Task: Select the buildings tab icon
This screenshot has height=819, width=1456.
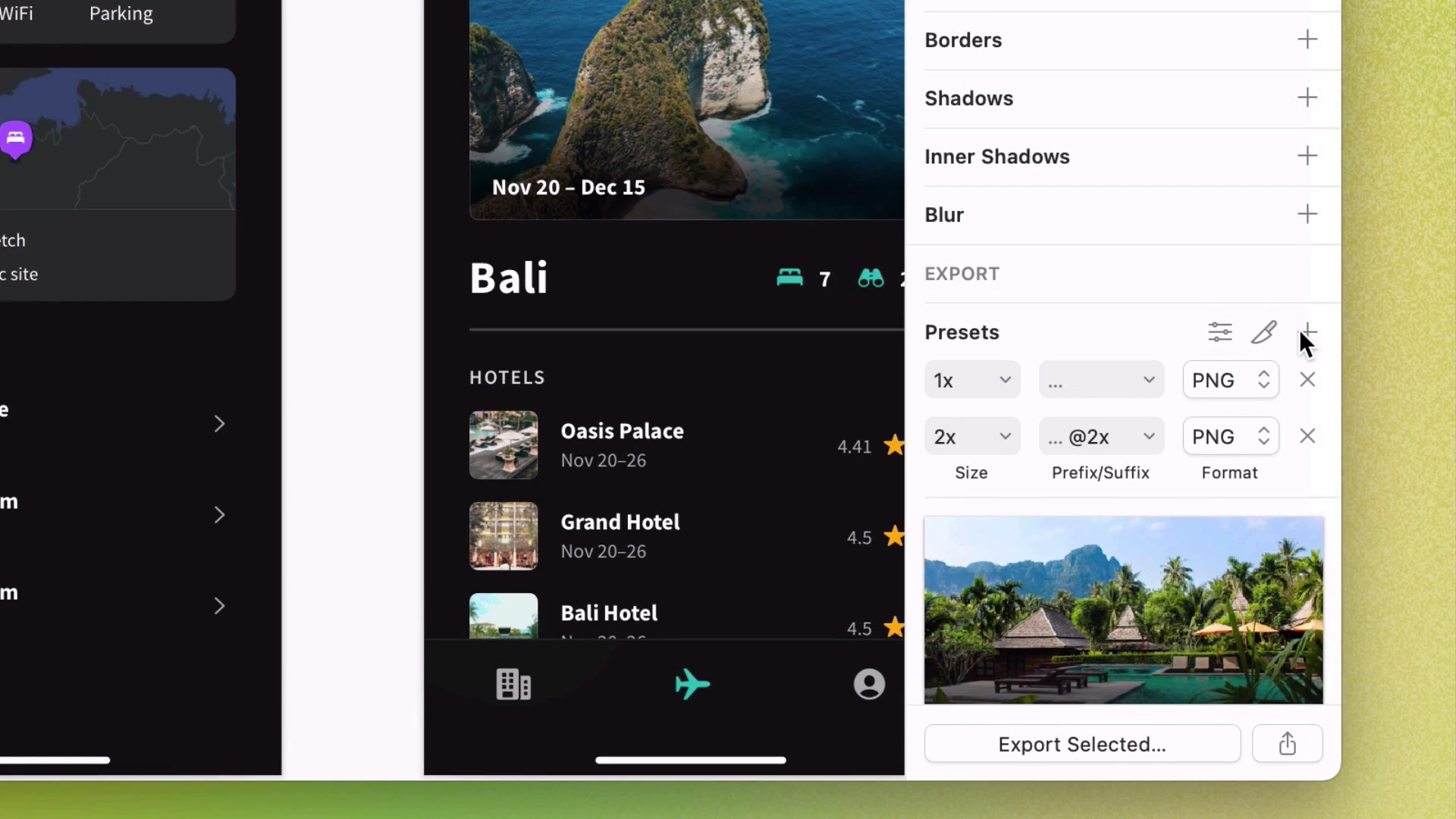Action: (513, 684)
